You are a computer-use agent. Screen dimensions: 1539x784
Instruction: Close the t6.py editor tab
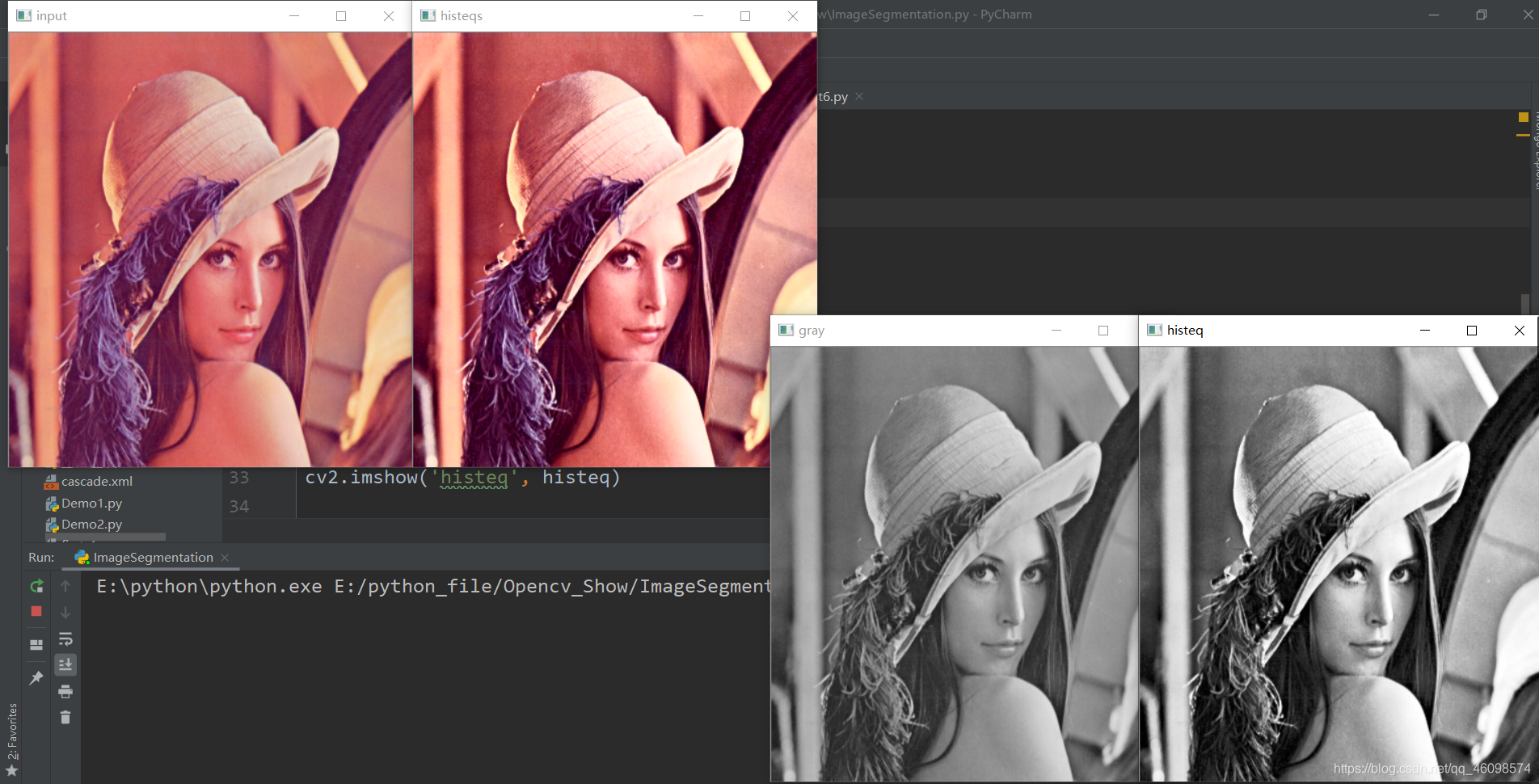pos(859,96)
